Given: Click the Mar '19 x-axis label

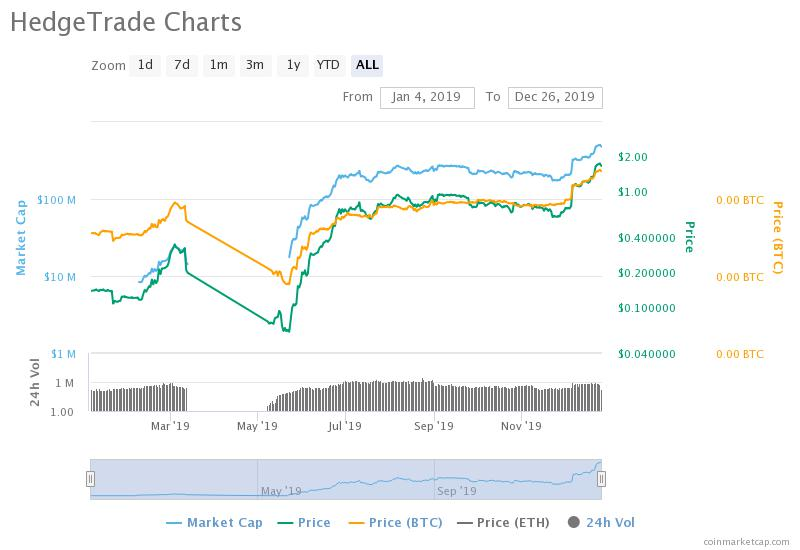Looking at the screenshot, I should click(x=170, y=426).
